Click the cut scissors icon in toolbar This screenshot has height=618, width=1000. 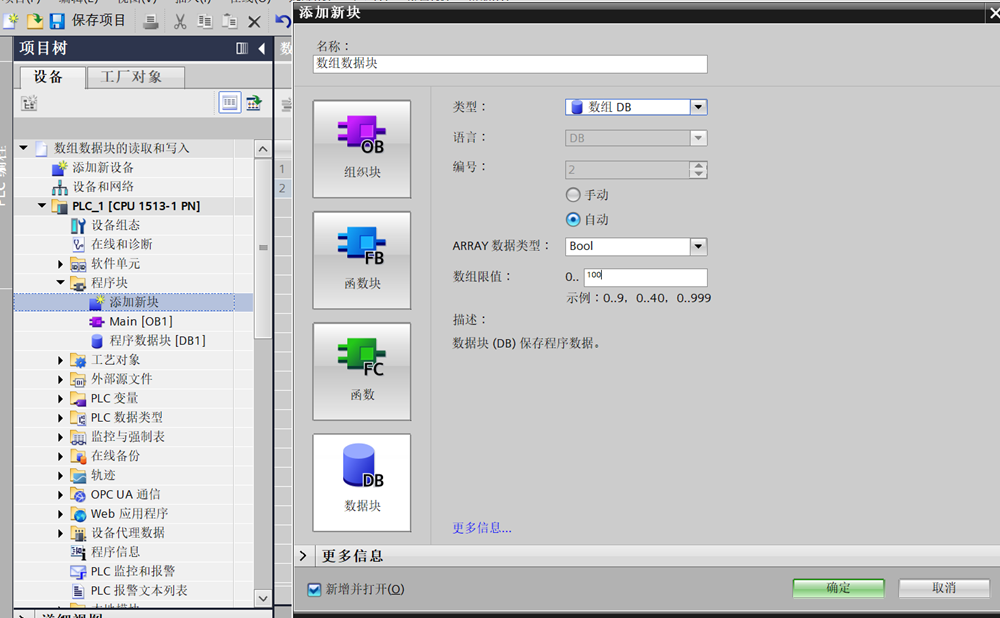[180, 21]
